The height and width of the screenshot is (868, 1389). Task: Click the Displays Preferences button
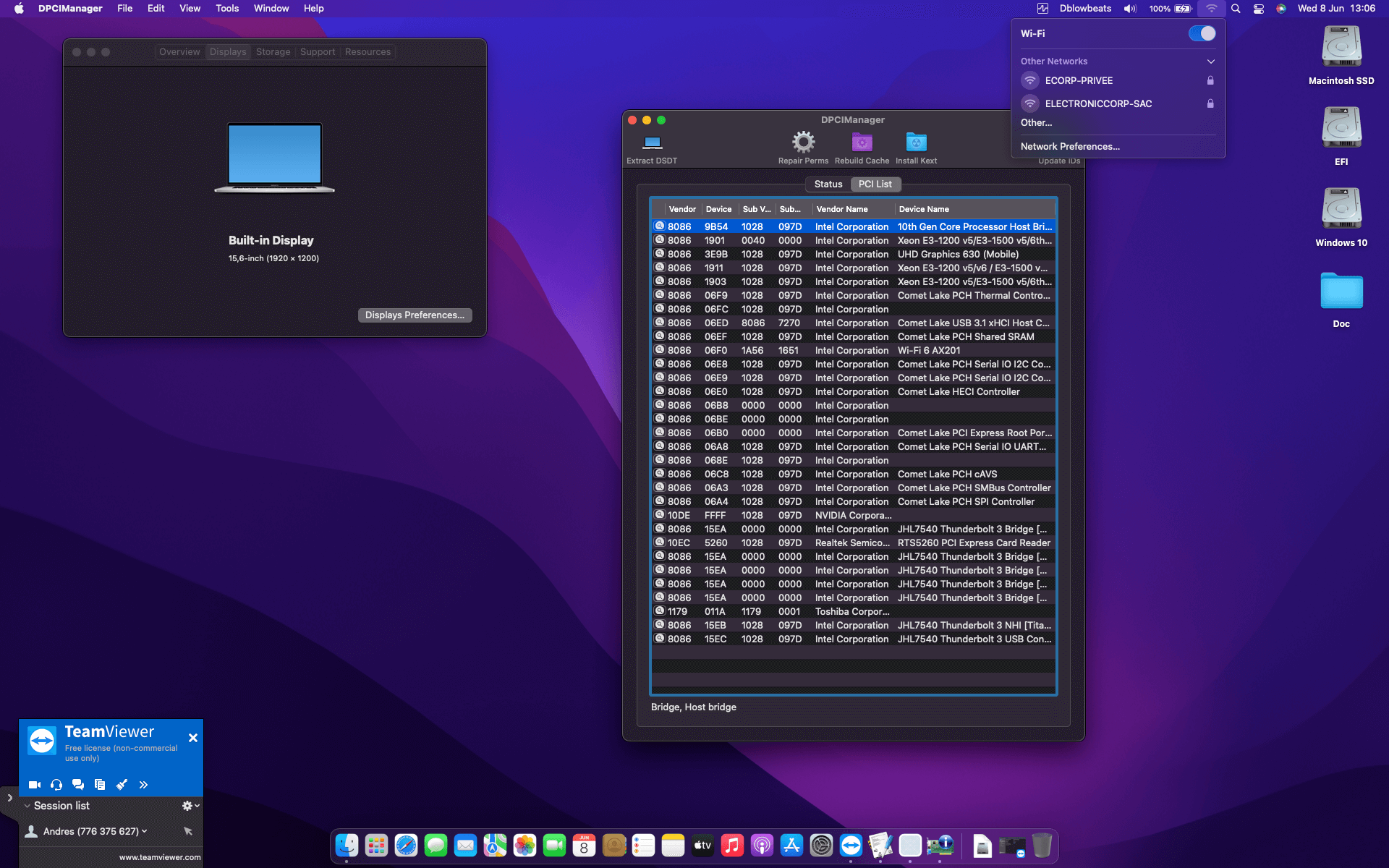click(415, 315)
